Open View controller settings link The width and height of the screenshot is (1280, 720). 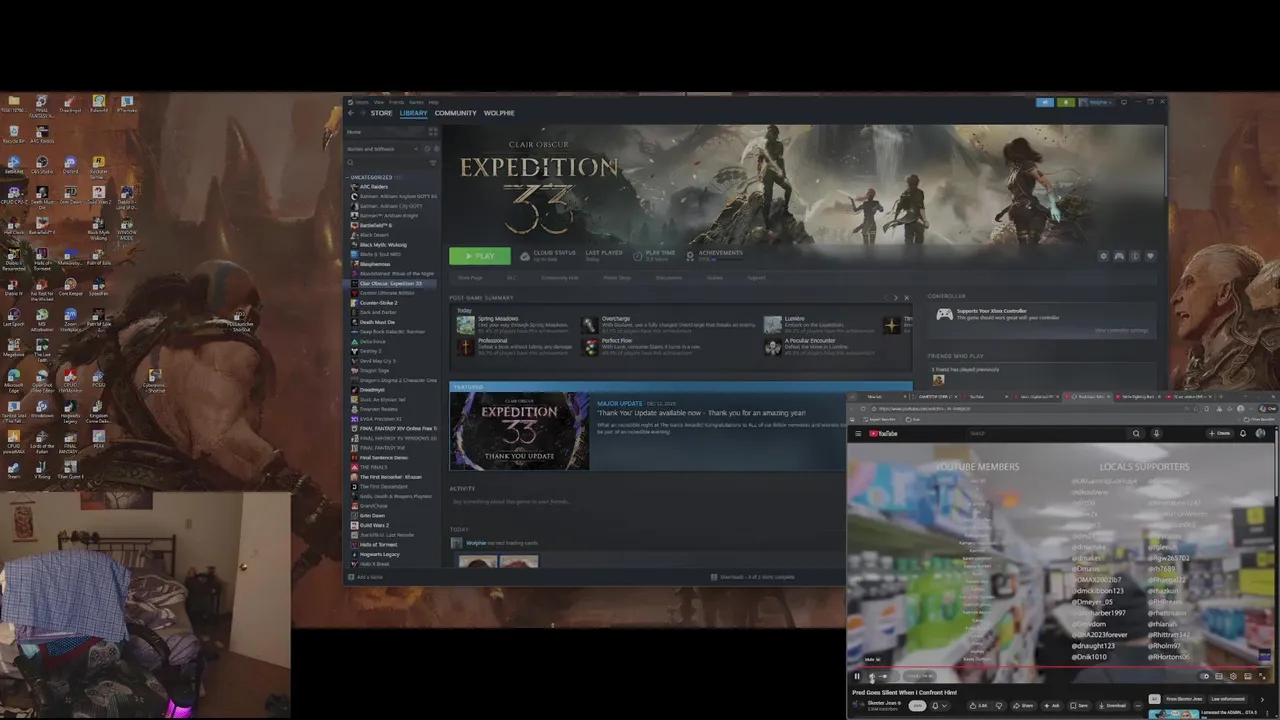click(1121, 330)
